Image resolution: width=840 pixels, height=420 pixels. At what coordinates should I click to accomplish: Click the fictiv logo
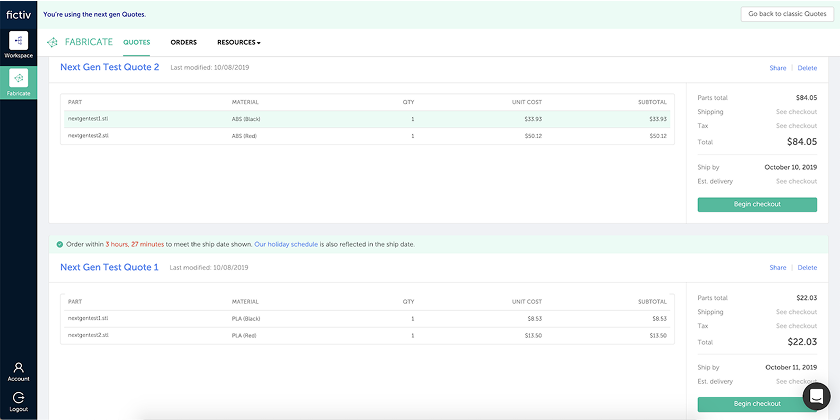coord(18,13)
